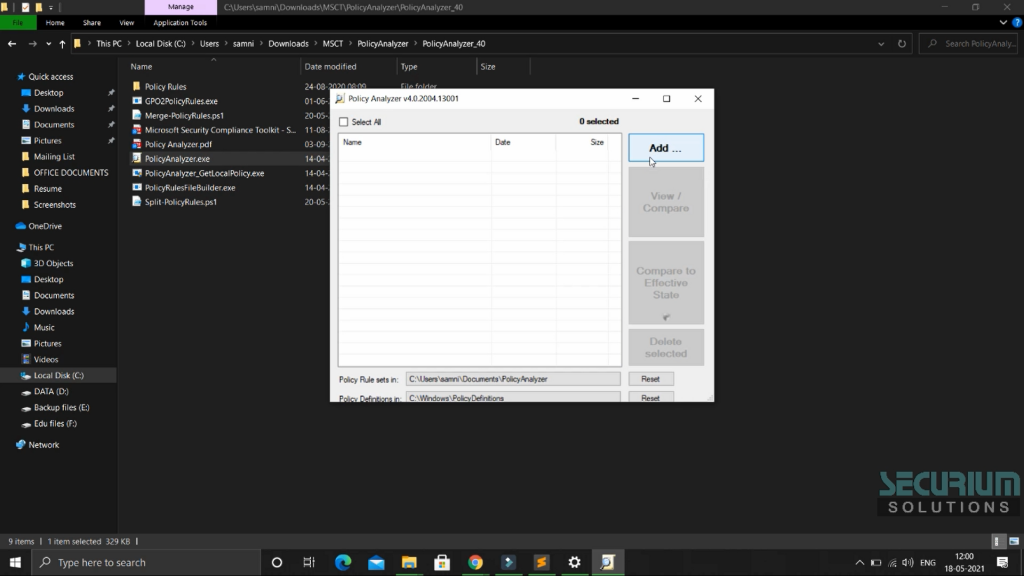Viewport: 1024px width, 576px height.
Task: Sort Policy Analyzer list by Name column
Action: click(x=414, y=142)
